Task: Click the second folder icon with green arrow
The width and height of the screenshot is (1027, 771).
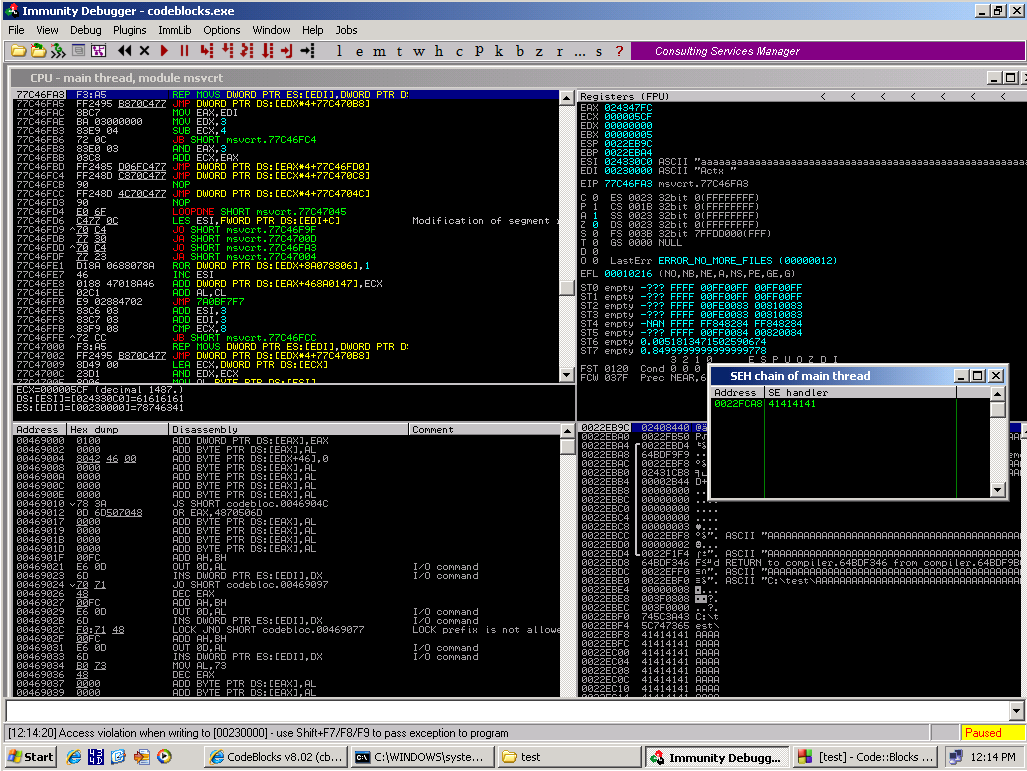Action: pyautogui.click(x=39, y=51)
